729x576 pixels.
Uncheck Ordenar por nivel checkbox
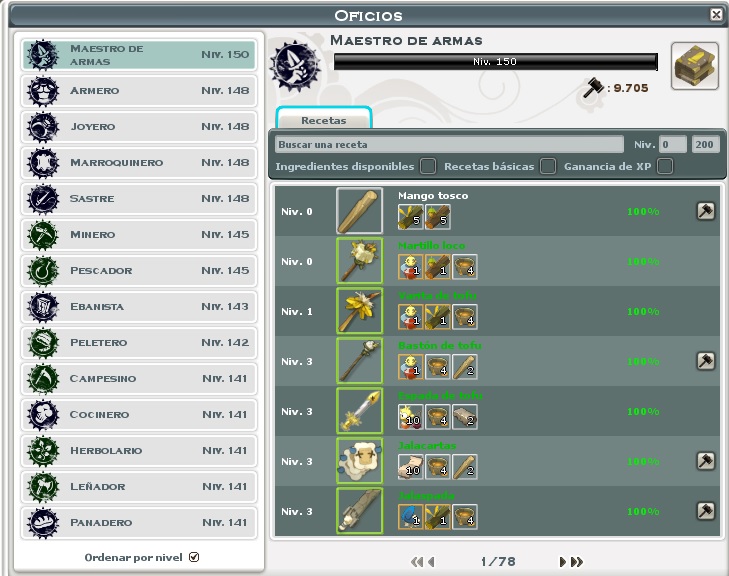point(194,557)
